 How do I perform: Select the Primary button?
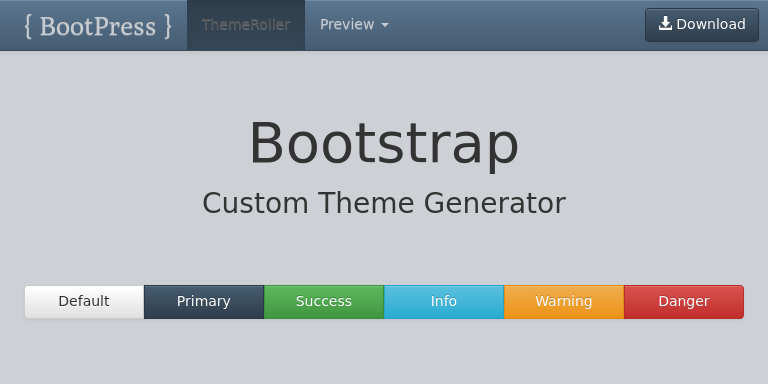tap(204, 302)
